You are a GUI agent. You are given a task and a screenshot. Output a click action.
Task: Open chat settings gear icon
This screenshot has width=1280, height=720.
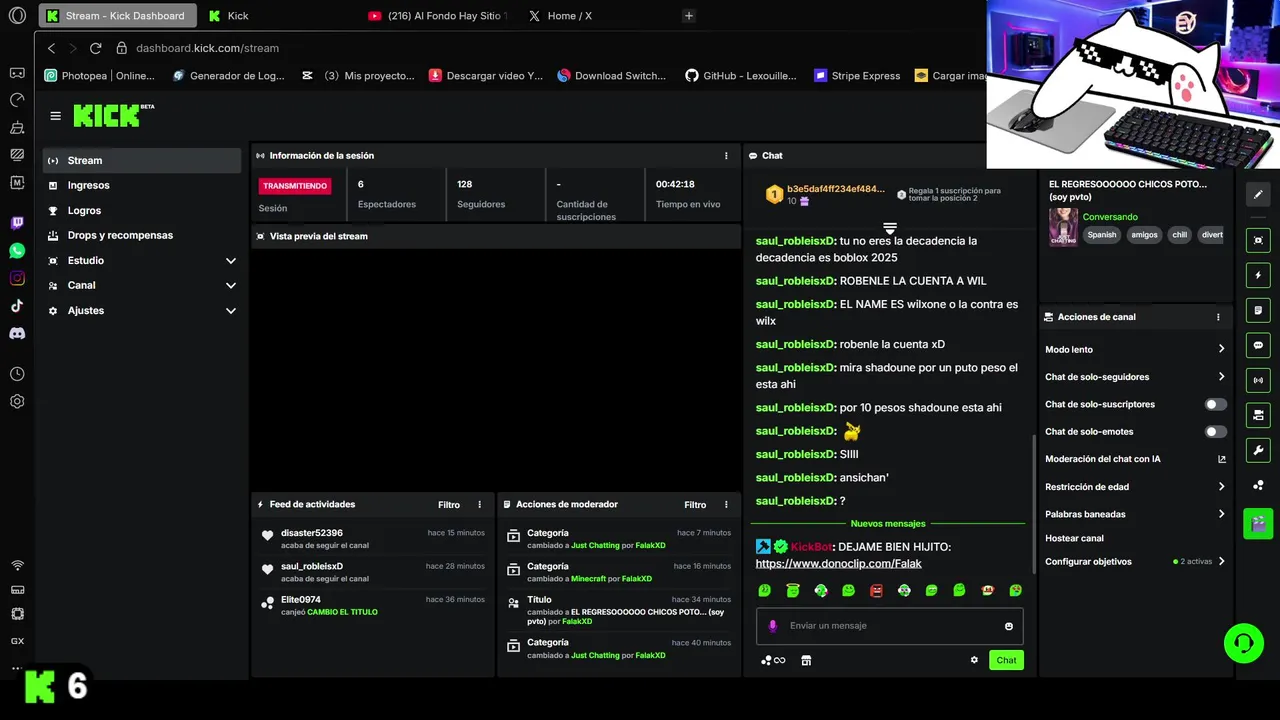pos(974,660)
